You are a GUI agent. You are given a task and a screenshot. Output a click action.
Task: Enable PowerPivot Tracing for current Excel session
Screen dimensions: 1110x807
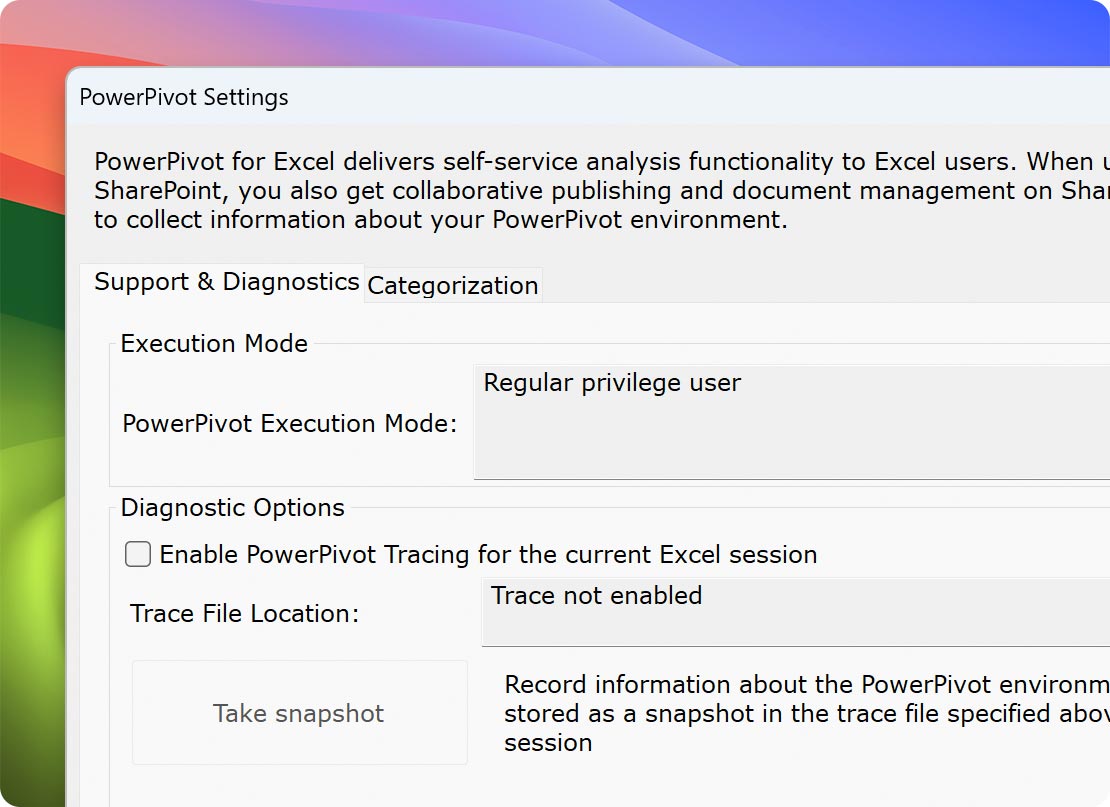(137, 553)
